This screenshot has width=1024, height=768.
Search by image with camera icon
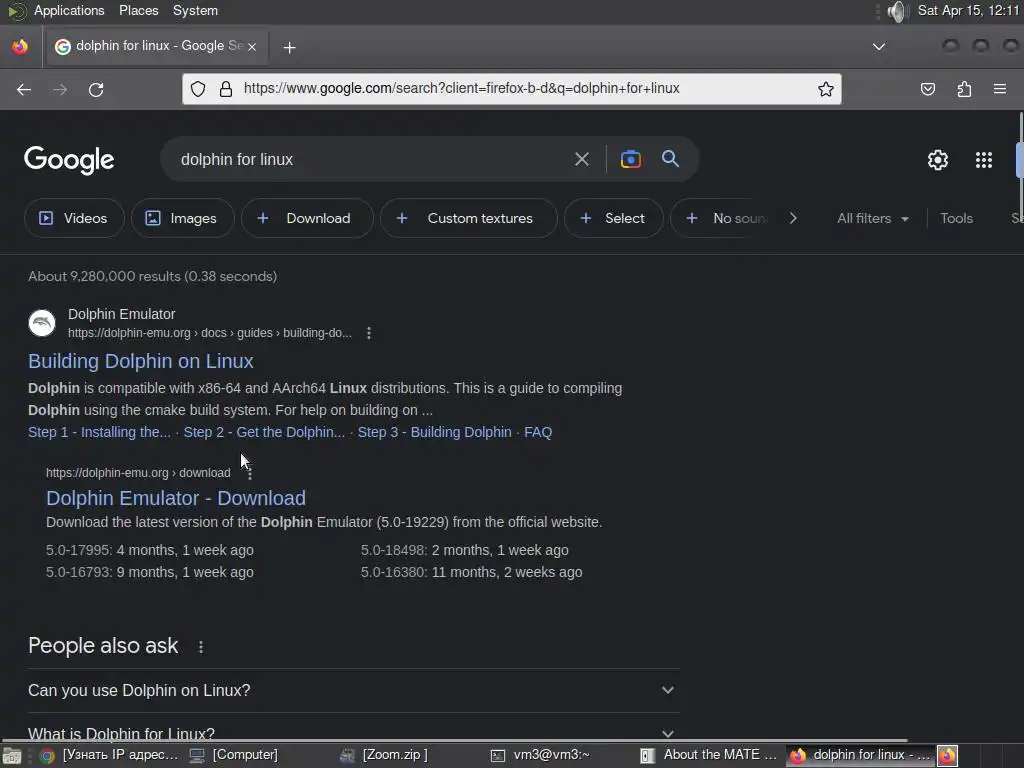click(x=630, y=159)
